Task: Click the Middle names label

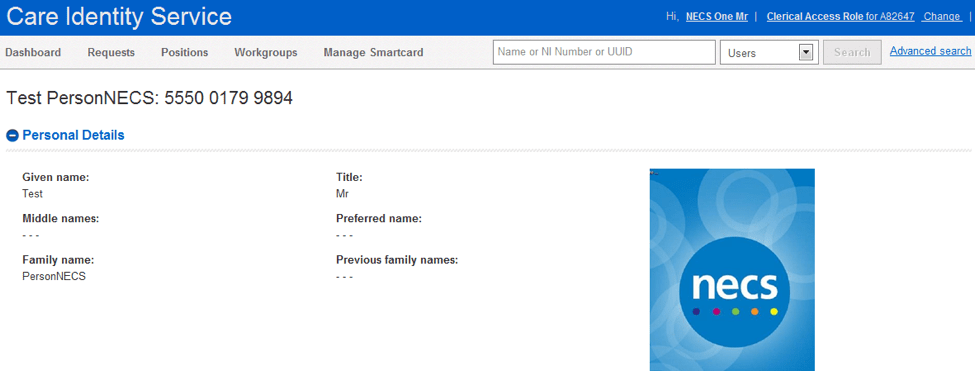Action: pos(61,219)
